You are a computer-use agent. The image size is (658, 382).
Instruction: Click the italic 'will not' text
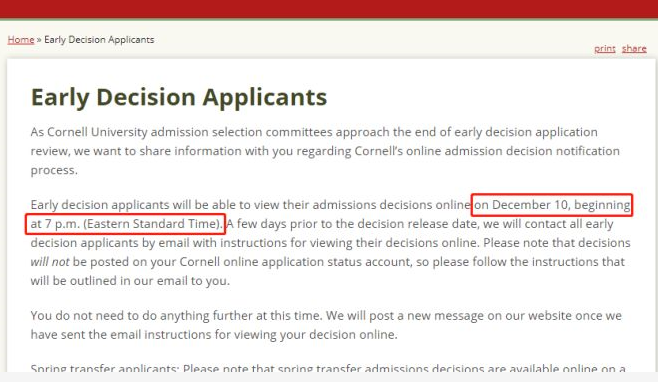(x=50, y=262)
